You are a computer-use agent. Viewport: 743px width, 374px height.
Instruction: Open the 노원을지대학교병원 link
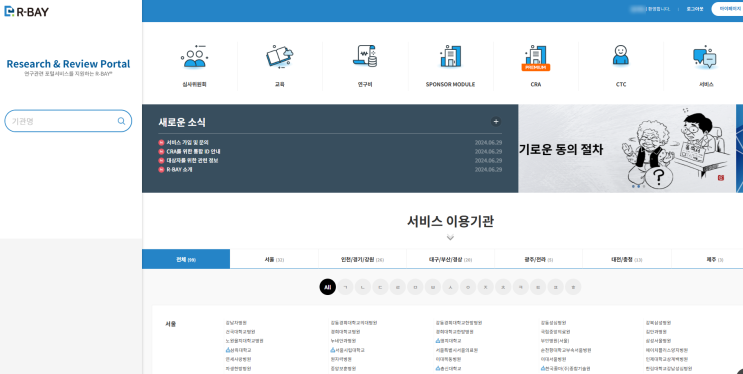(245, 341)
